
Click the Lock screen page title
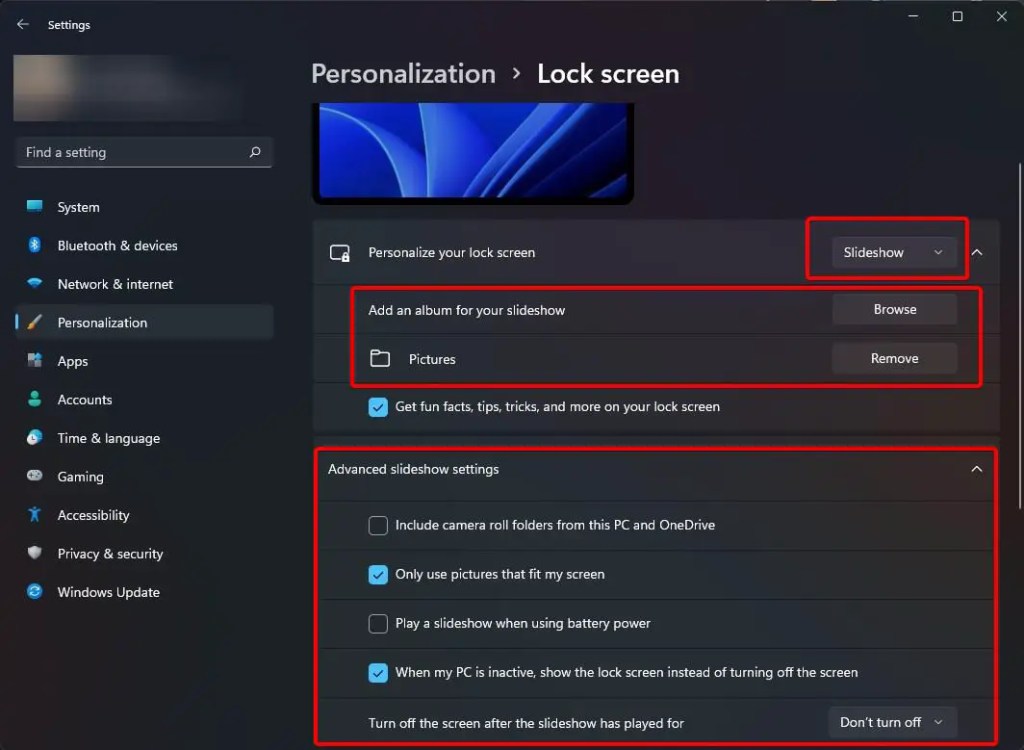coord(608,74)
